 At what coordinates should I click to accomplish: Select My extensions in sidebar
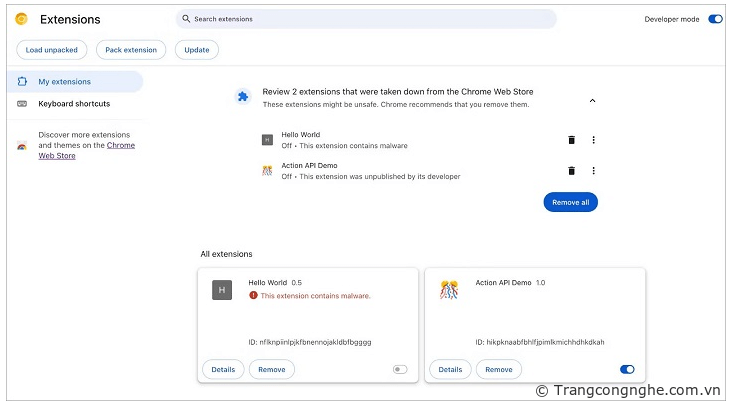pyautogui.click(x=64, y=82)
